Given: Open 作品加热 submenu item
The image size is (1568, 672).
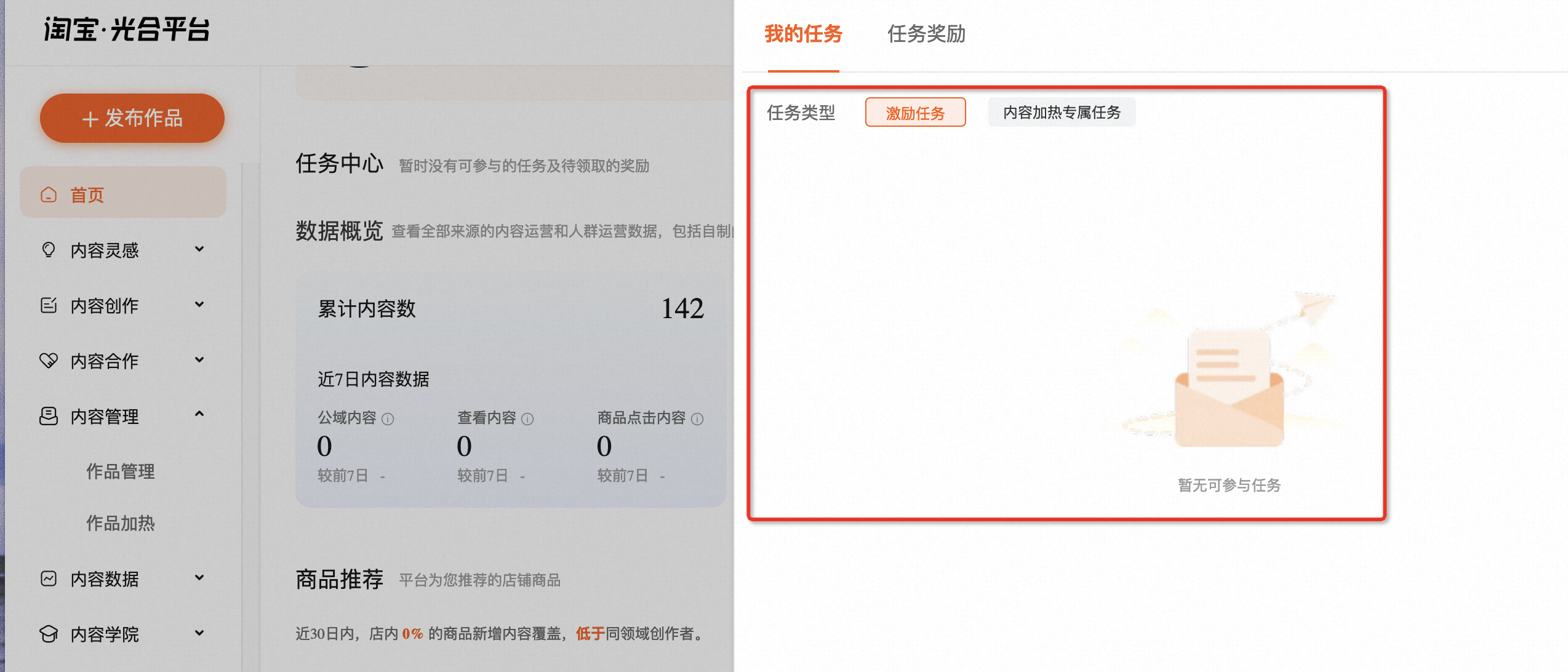Looking at the screenshot, I should pyautogui.click(x=121, y=523).
